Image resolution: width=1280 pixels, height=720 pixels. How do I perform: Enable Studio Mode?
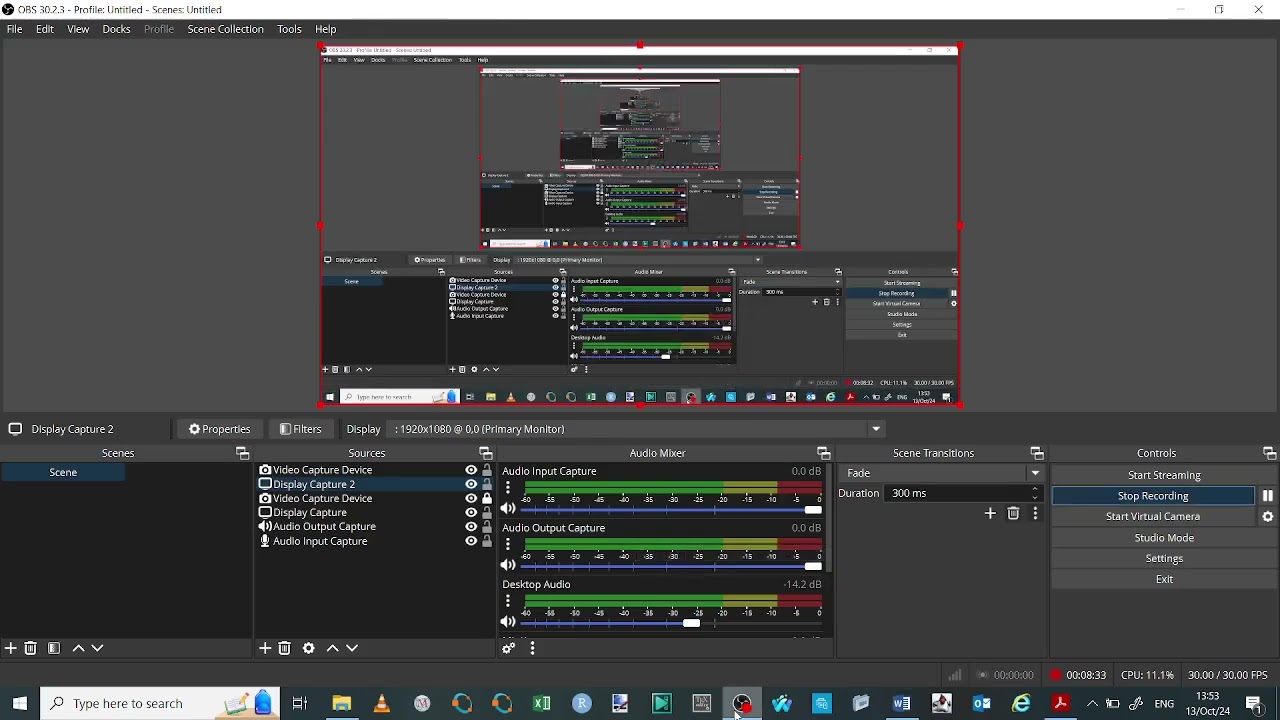pos(1165,539)
